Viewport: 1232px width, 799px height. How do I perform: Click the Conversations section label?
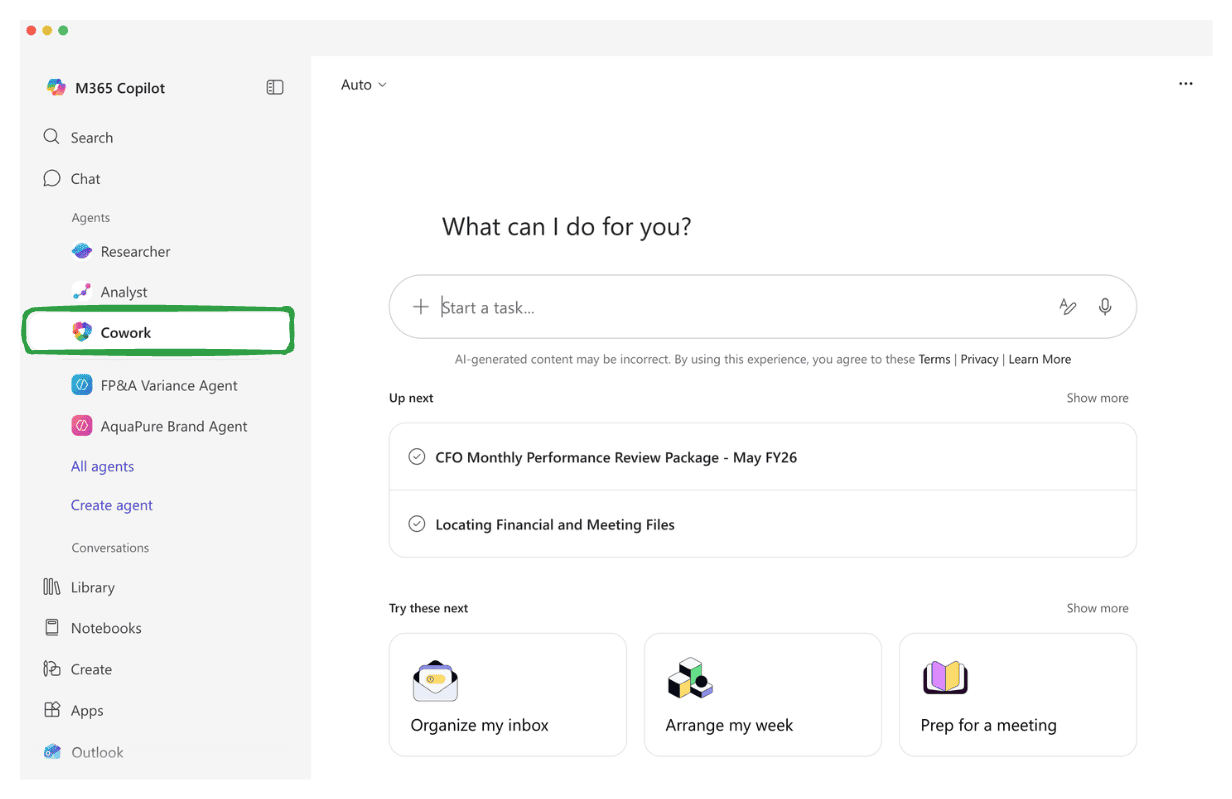(x=110, y=548)
